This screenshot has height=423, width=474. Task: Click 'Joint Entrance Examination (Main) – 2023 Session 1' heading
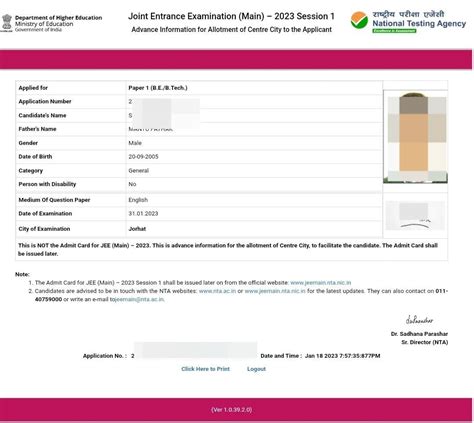231,16
